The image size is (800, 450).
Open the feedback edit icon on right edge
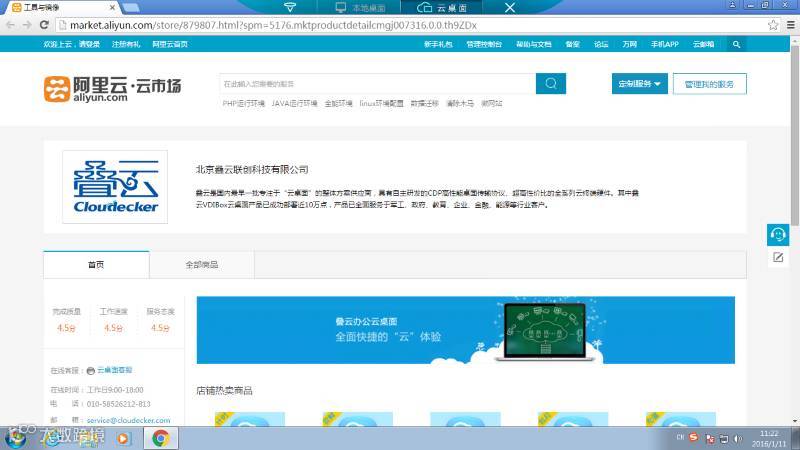point(778,257)
